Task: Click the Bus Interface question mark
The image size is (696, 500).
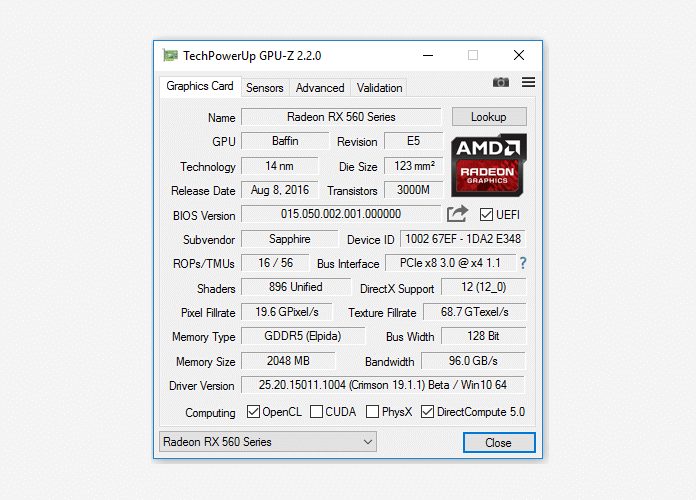Action: pyautogui.click(x=523, y=263)
